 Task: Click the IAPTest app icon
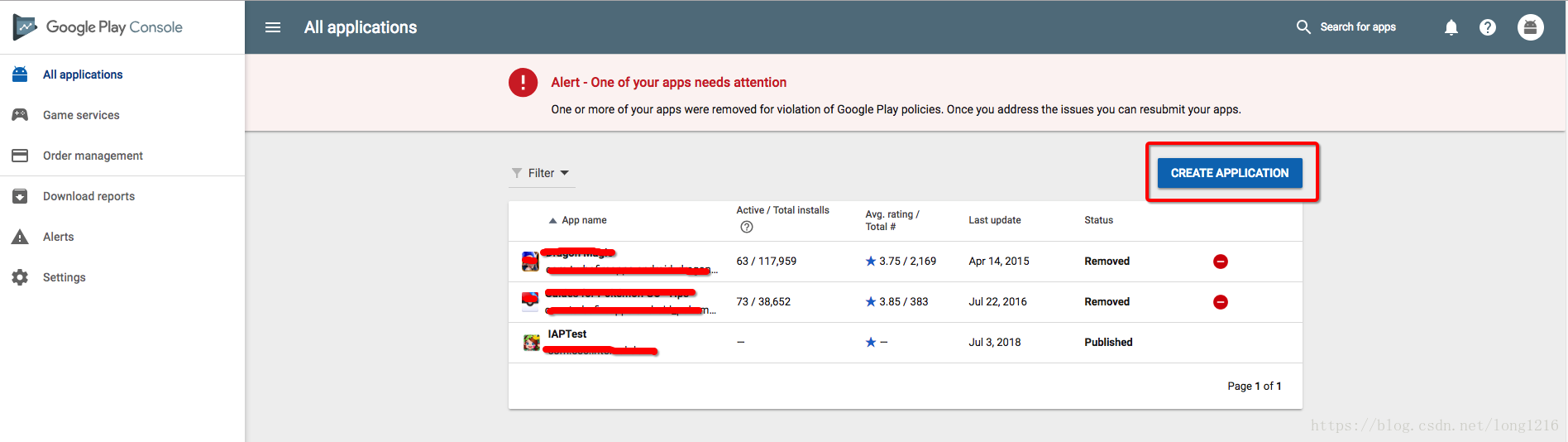532,342
